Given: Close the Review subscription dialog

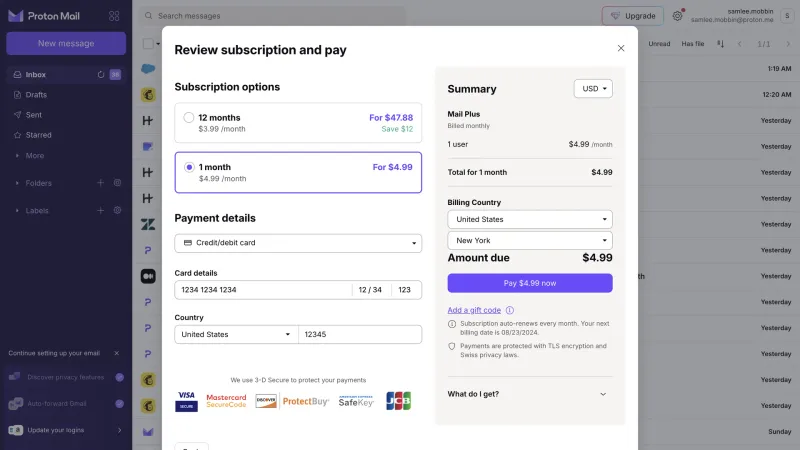Looking at the screenshot, I should (621, 48).
